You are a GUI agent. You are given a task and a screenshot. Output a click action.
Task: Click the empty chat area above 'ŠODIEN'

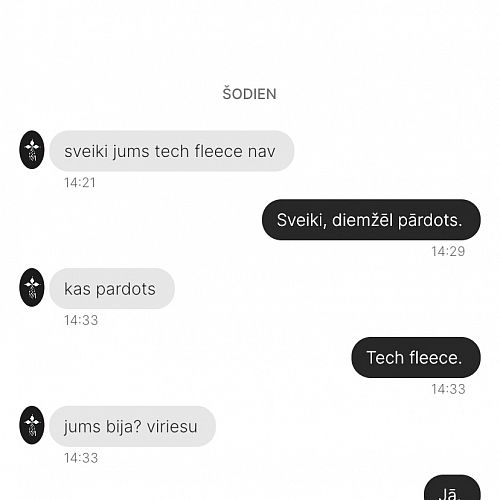(250, 40)
